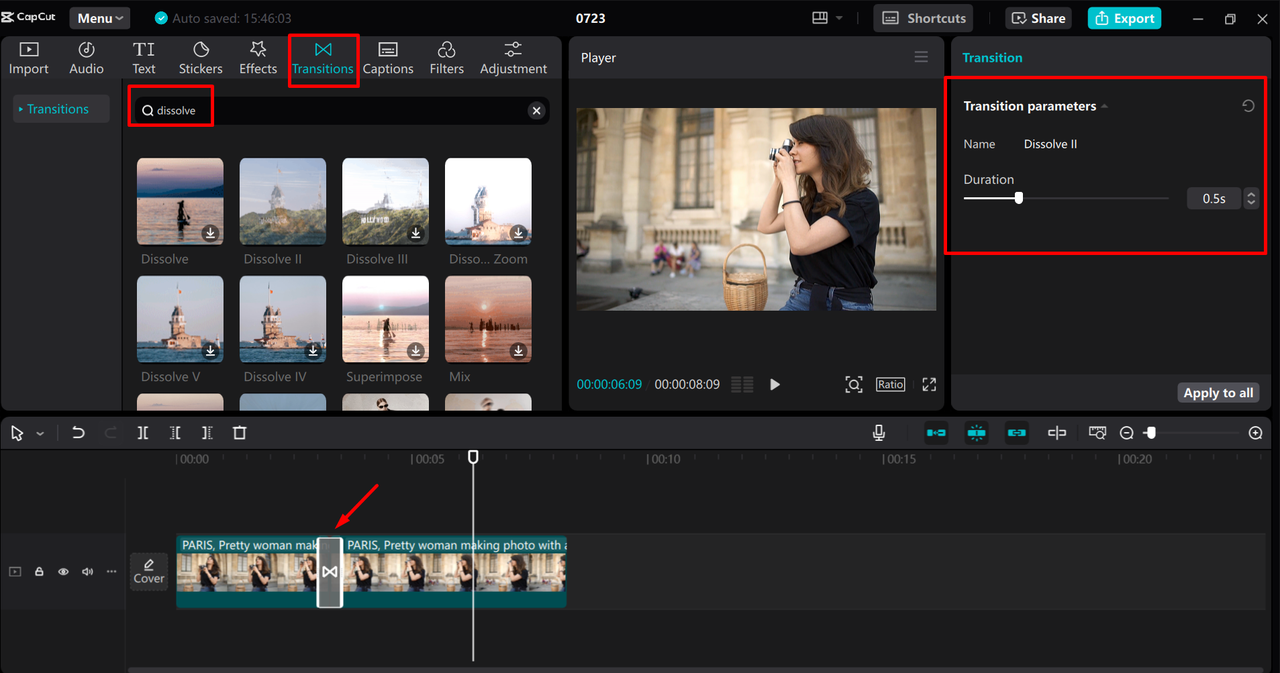Mute the main video track
Image resolution: width=1280 pixels, height=673 pixels.
point(87,572)
